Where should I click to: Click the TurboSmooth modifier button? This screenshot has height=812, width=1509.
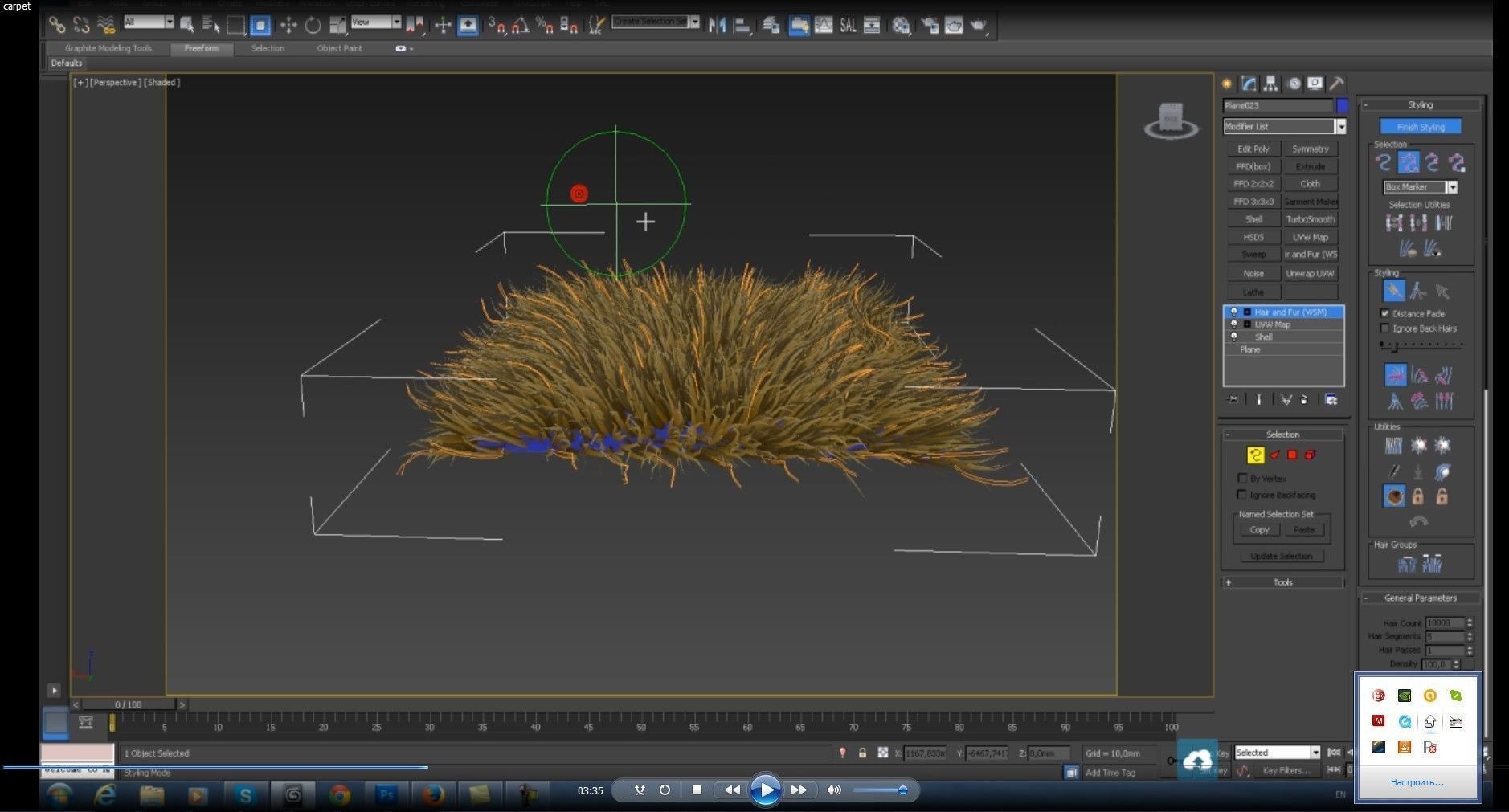point(1310,219)
